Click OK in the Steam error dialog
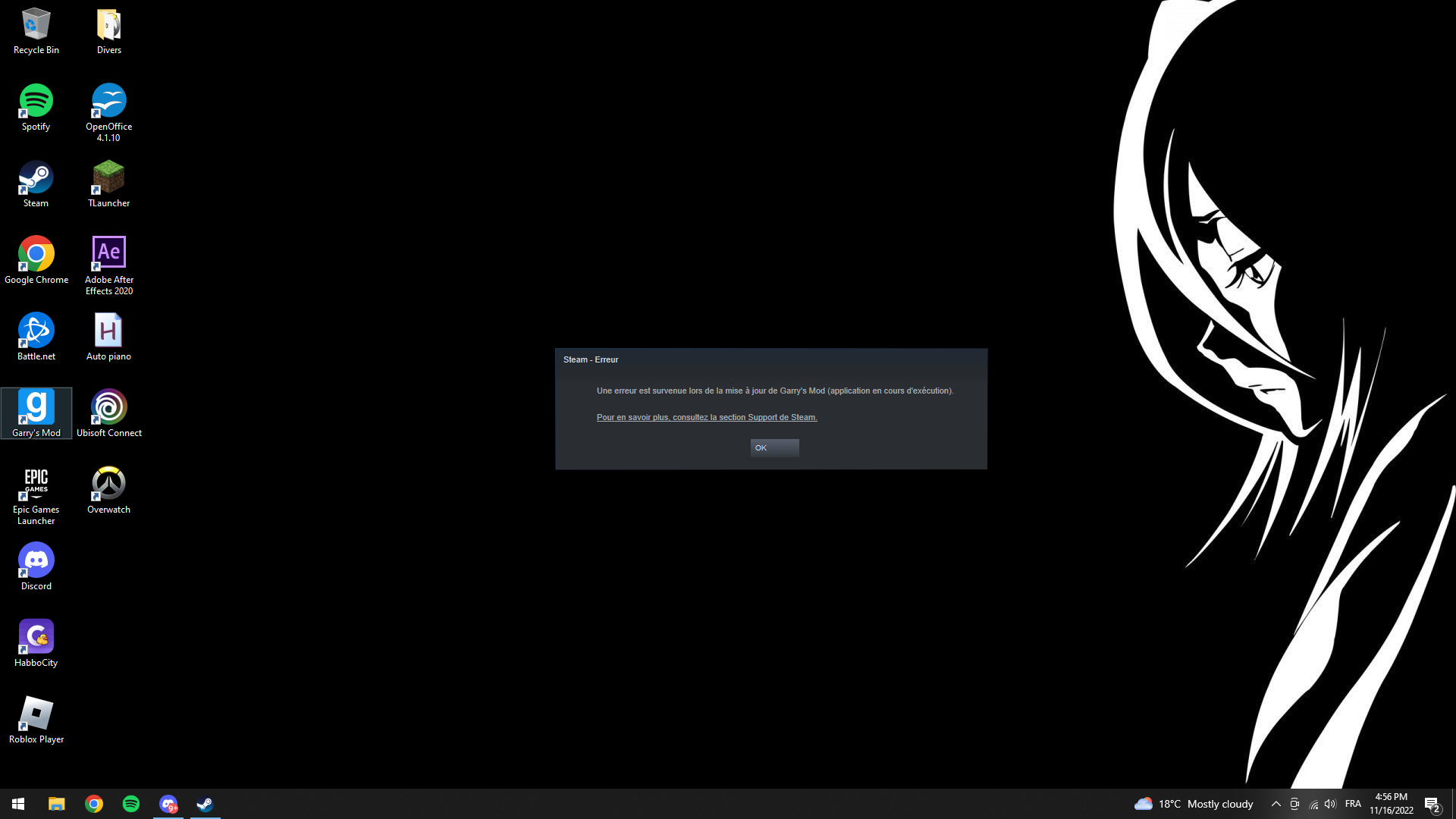This screenshot has height=819, width=1456. coord(774,448)
